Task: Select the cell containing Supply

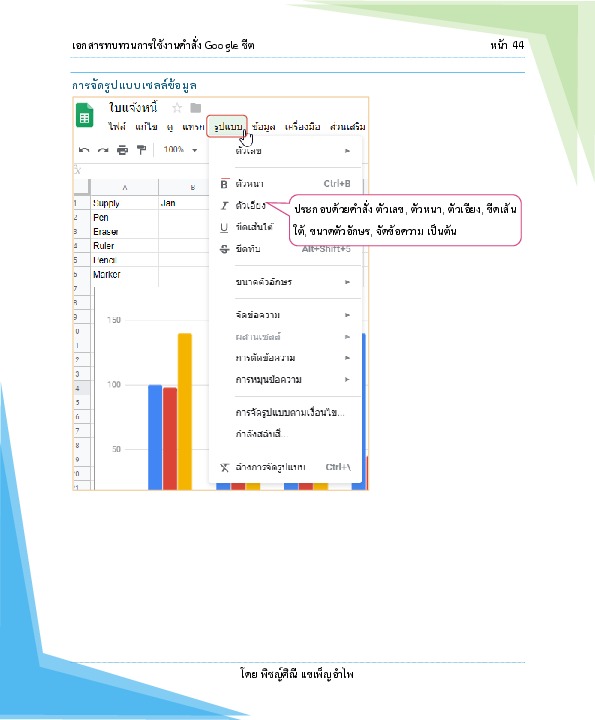Action: [124, 203]
